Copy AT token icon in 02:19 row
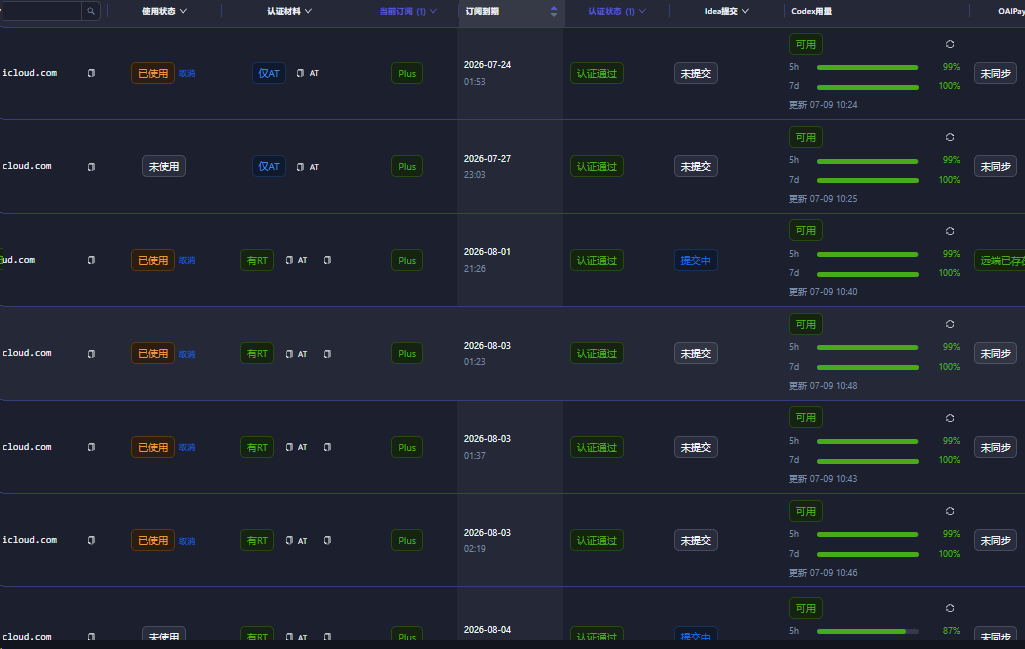Image resolution: width=1025 pixels, height=649 pixels. 289,541
